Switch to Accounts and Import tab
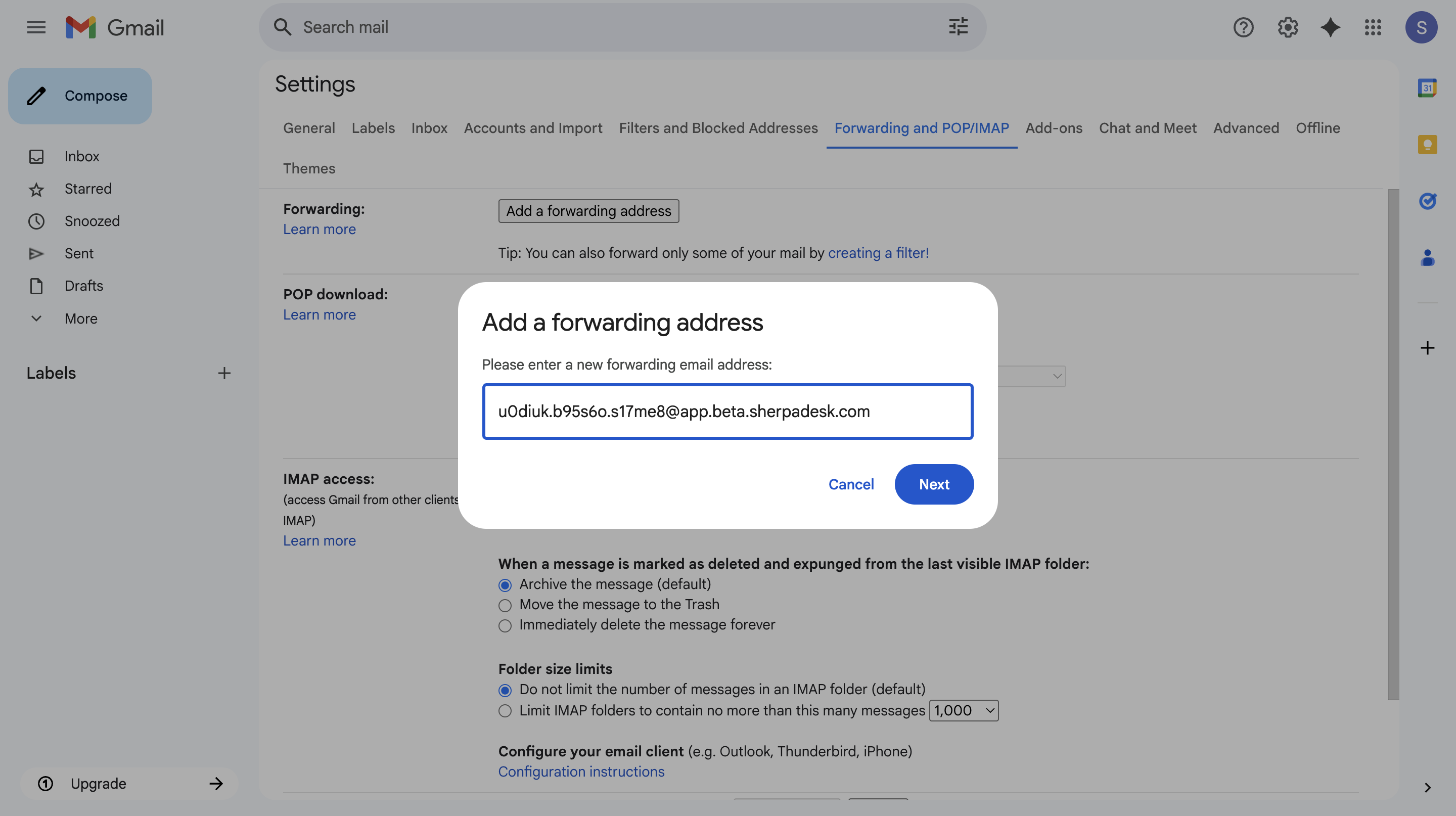 [x=532, y=128]
